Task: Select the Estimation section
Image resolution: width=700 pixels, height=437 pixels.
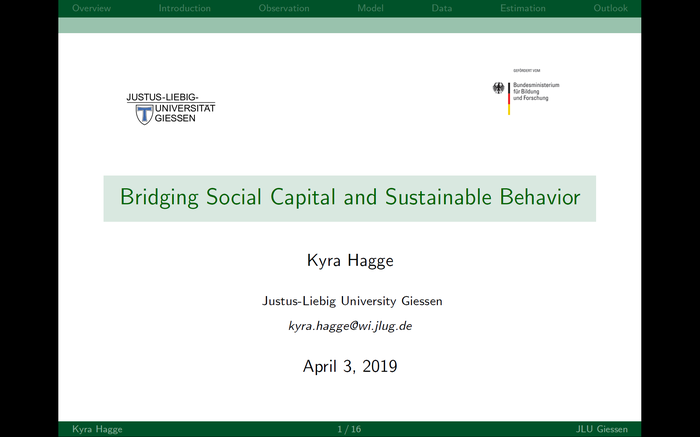Action: pyautogui.click(x=523, y=8)
